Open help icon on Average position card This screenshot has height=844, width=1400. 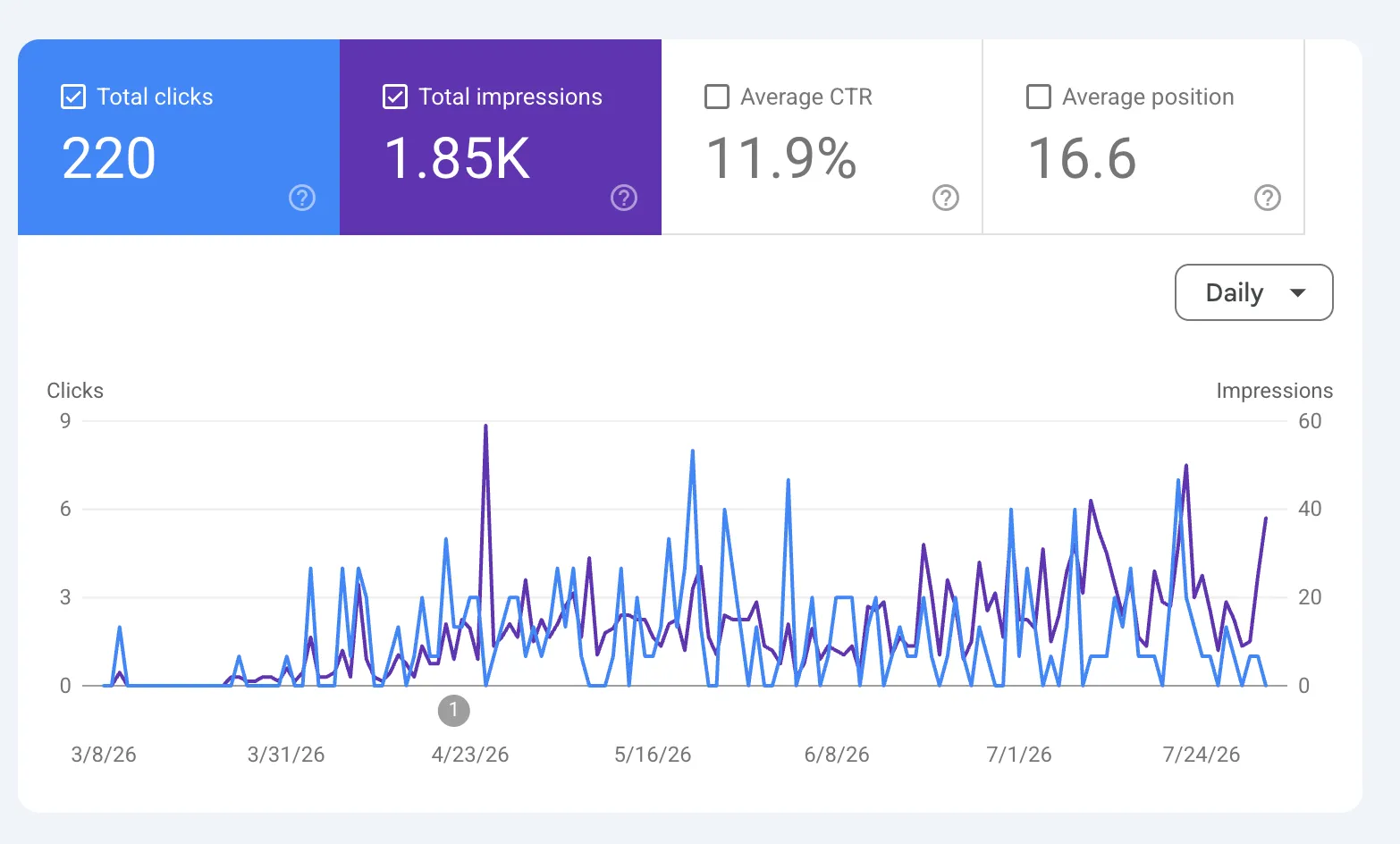pyautogui.click(x=1268, y=198)
